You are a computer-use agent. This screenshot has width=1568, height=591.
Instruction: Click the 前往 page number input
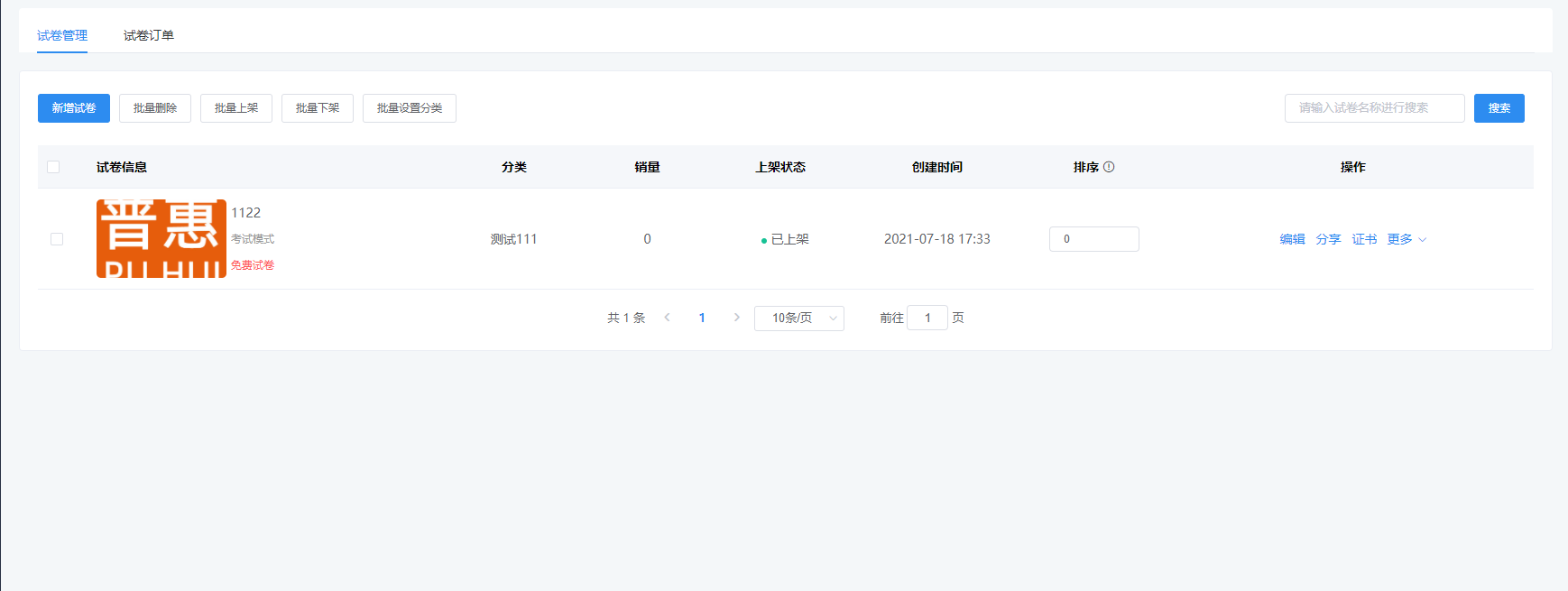pos(927,318)
